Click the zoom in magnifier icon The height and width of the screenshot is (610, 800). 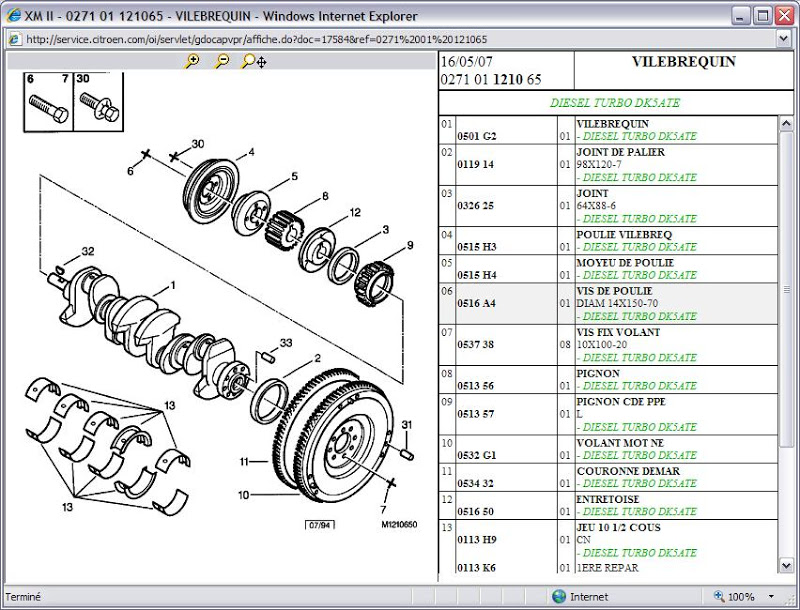[192, 61]
